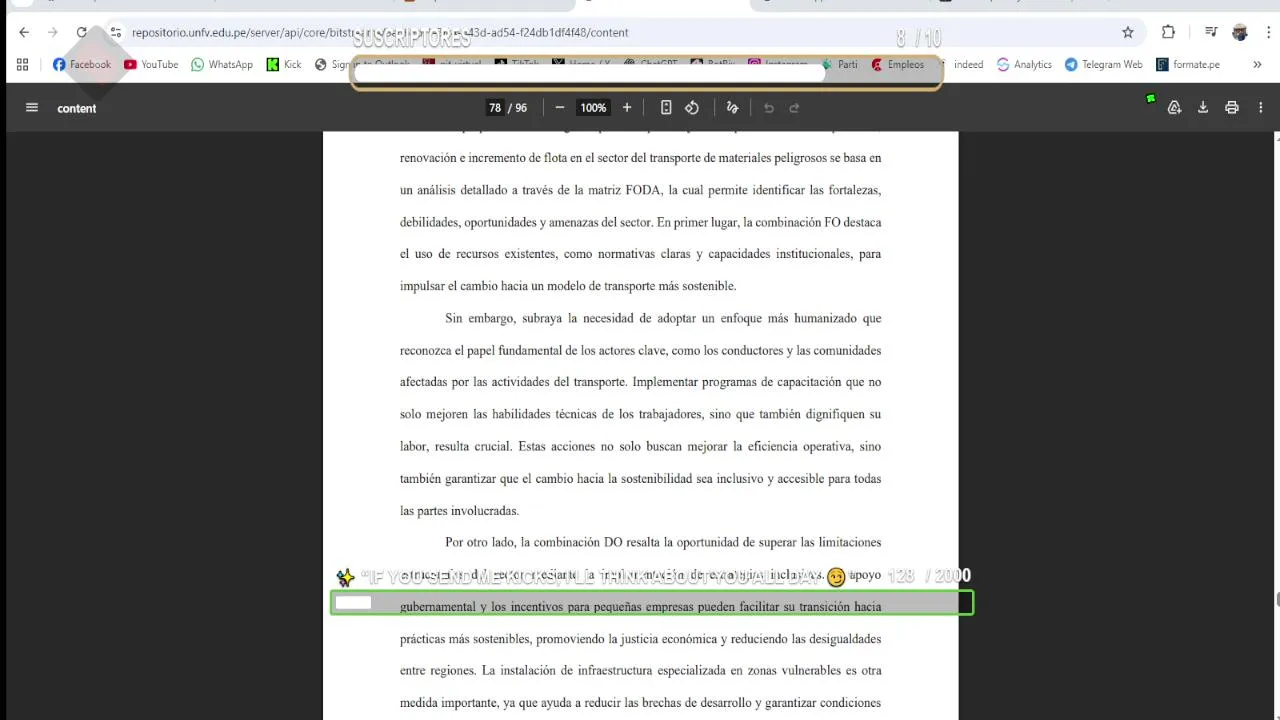Click the 100% zoom level field
This screenshot has height=720, width=1280.
click(x=594, y=108)
